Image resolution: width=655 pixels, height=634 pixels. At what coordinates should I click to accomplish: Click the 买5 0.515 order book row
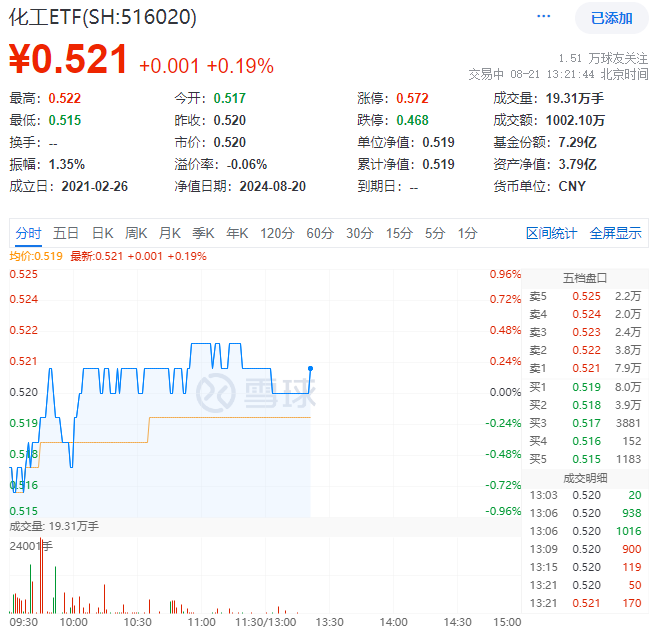point(585,459)
